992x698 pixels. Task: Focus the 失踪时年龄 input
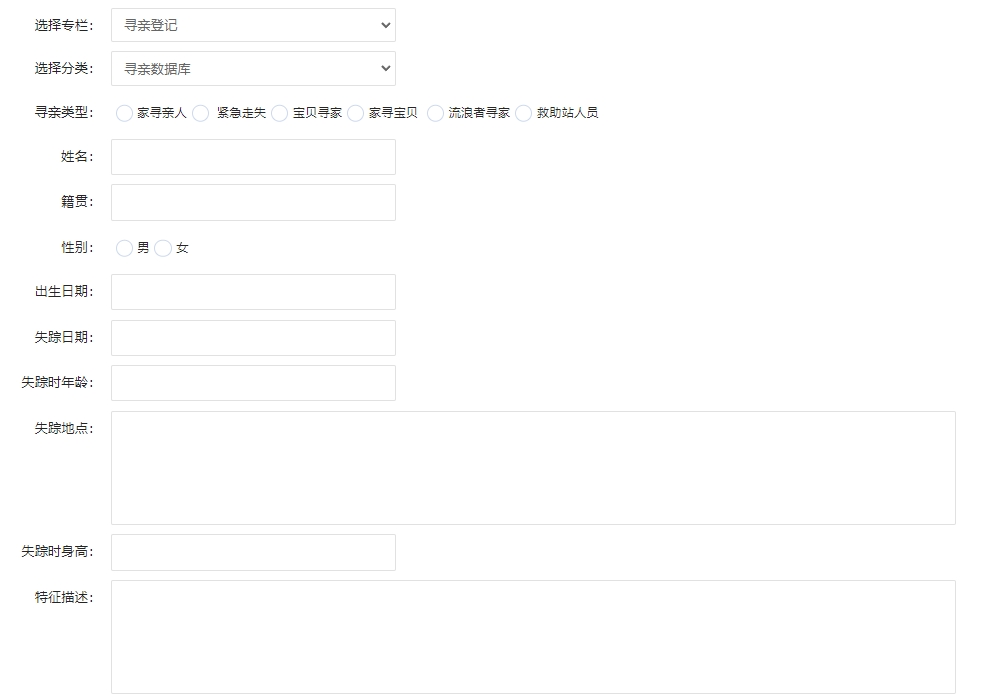[x=253, y=383]
